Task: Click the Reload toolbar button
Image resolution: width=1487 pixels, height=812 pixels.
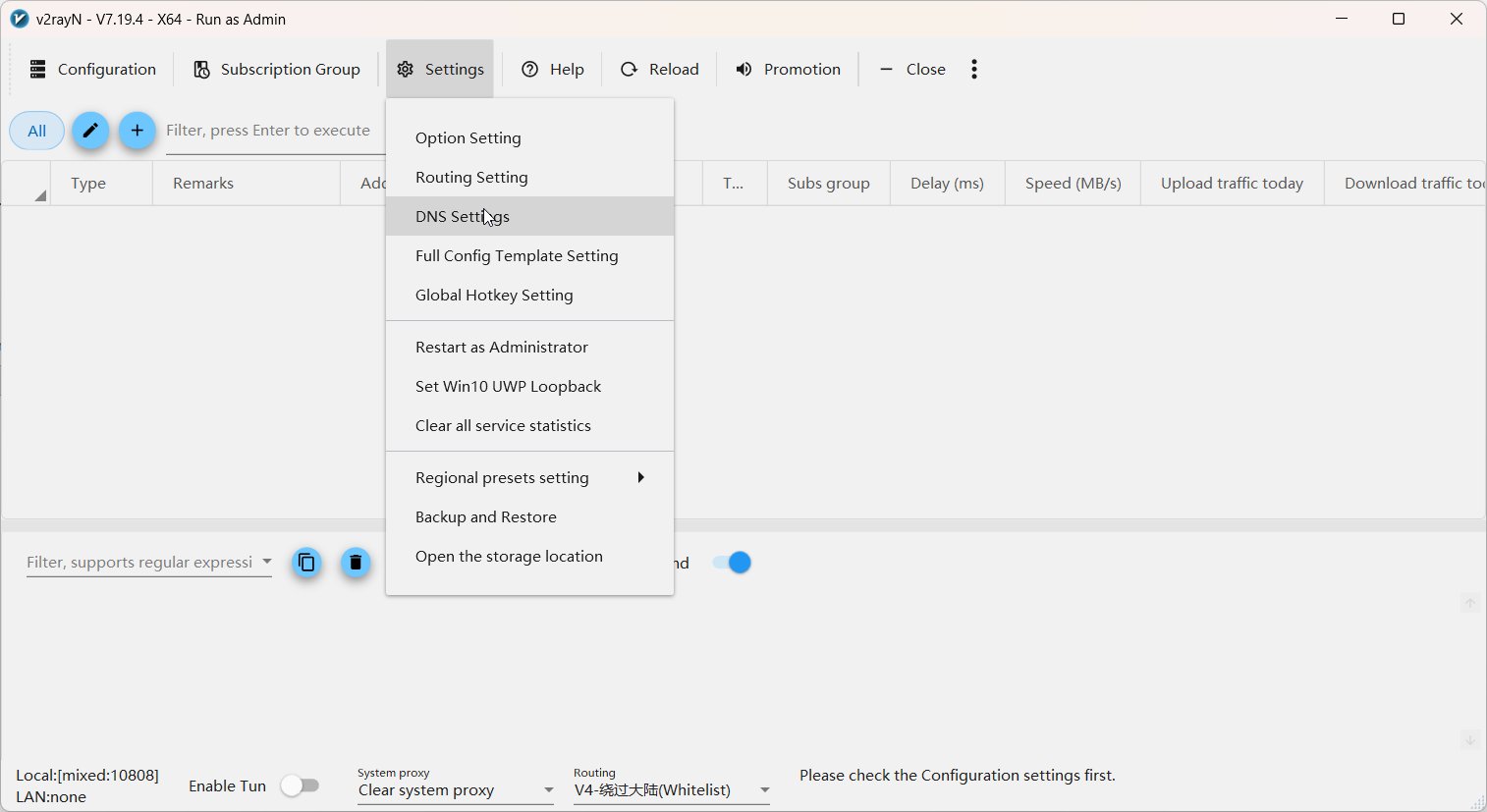Action: coord(659,69)
